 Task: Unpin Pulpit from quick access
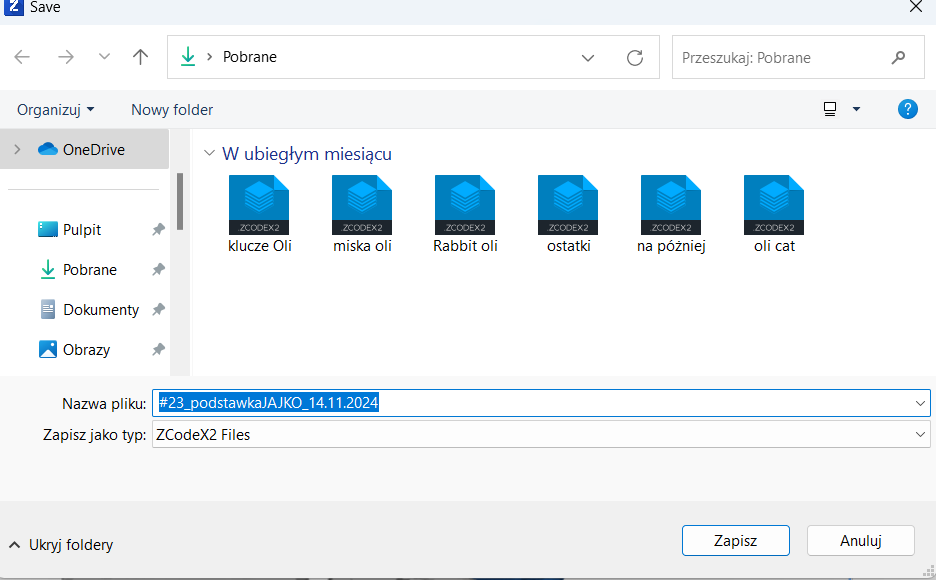tap(158, 229)
